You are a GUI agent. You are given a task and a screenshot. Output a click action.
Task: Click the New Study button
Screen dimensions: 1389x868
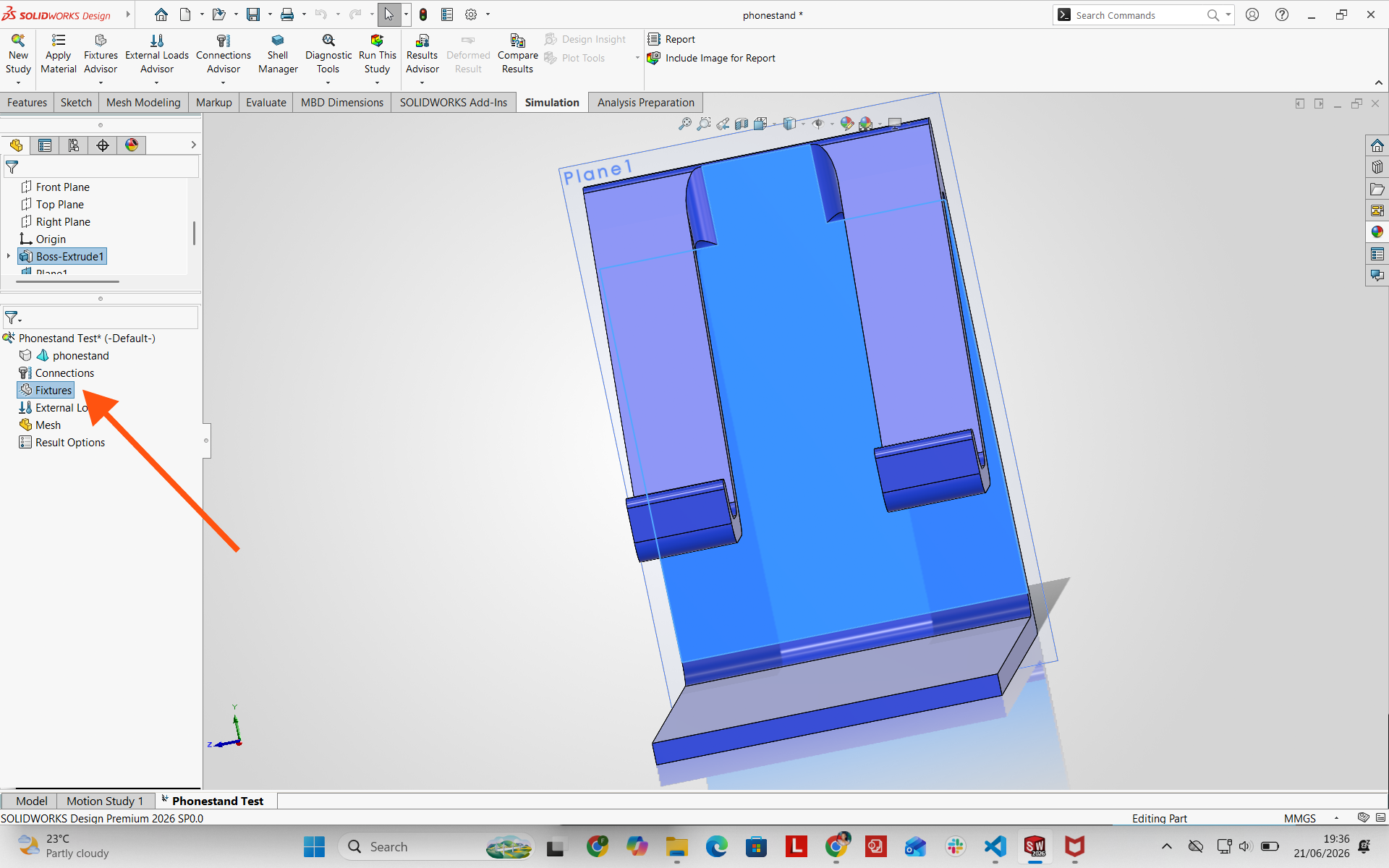[18, 54]
